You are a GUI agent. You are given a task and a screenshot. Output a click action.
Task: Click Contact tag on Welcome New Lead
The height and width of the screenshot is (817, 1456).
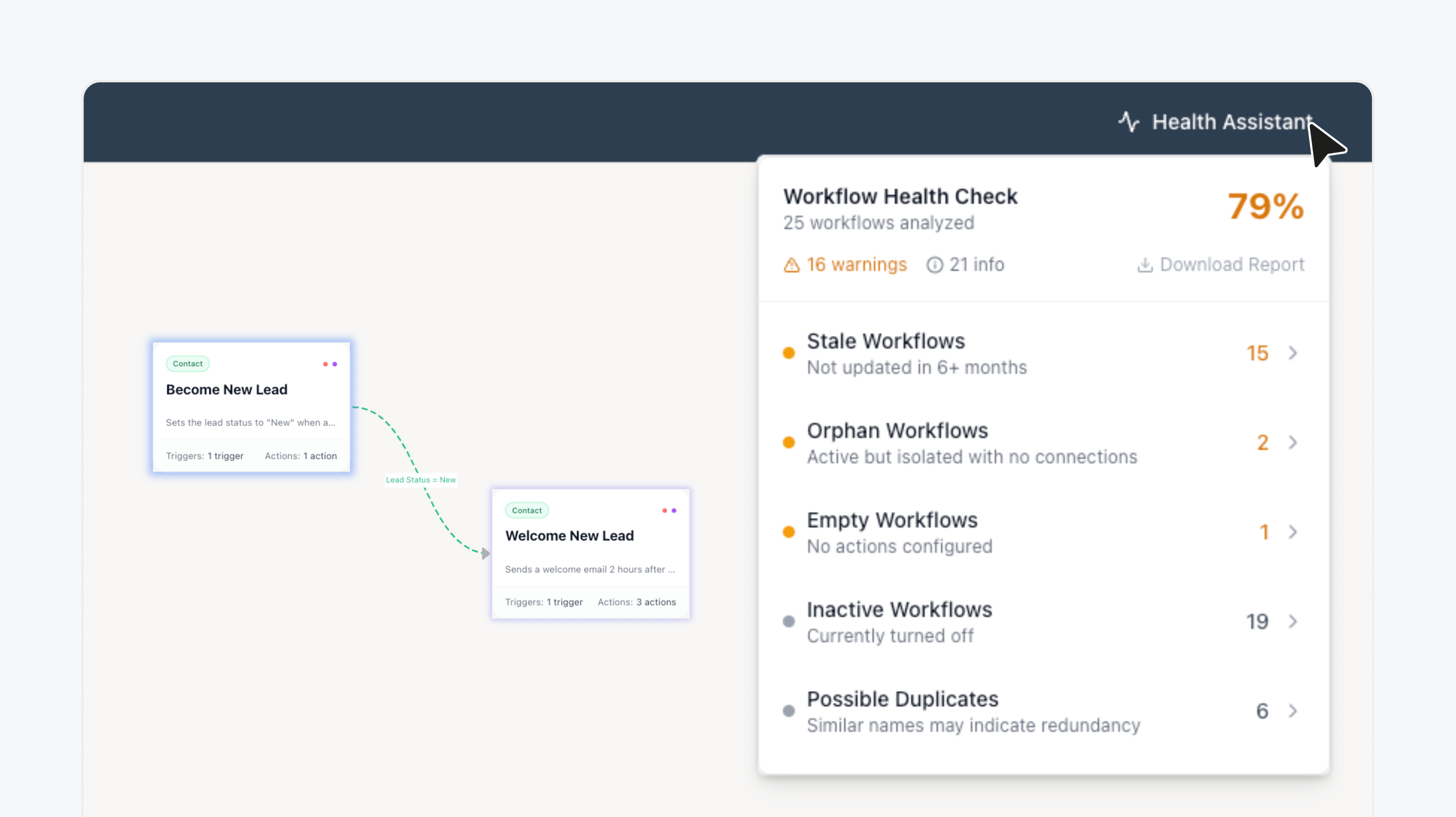(x=527, y=510)
